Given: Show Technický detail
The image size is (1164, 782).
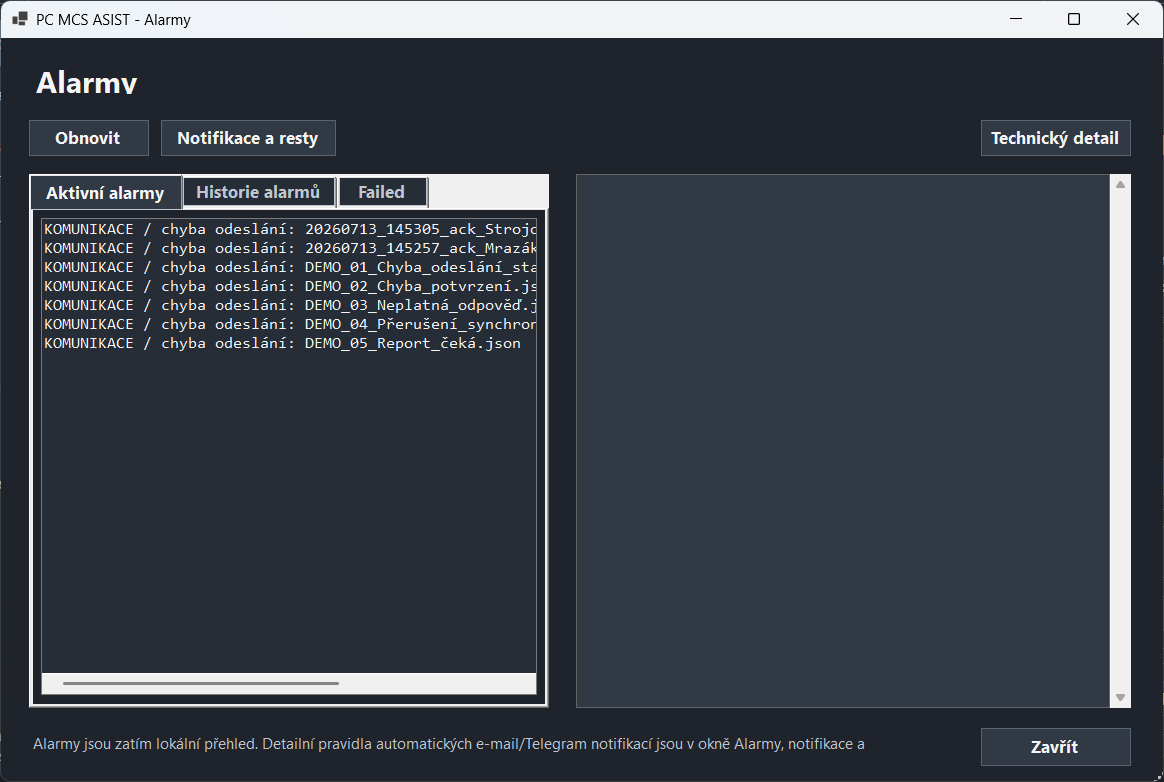Looking at the screenshot, I should (x=1055, y=138).
